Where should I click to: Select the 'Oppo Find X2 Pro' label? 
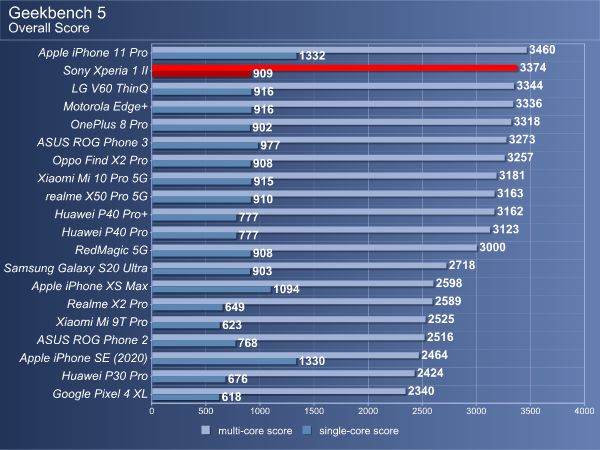click(x=100, y=160)
